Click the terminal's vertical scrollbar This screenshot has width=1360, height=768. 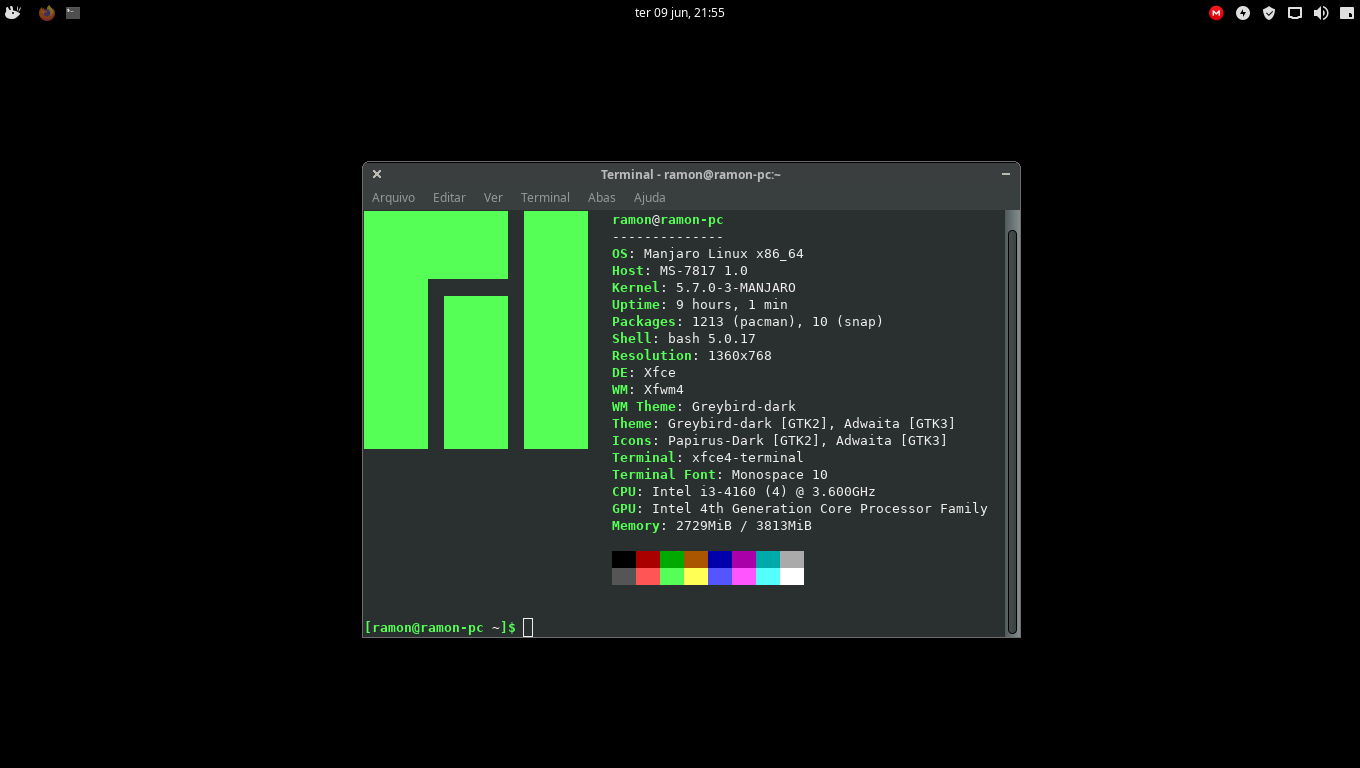1012,430
